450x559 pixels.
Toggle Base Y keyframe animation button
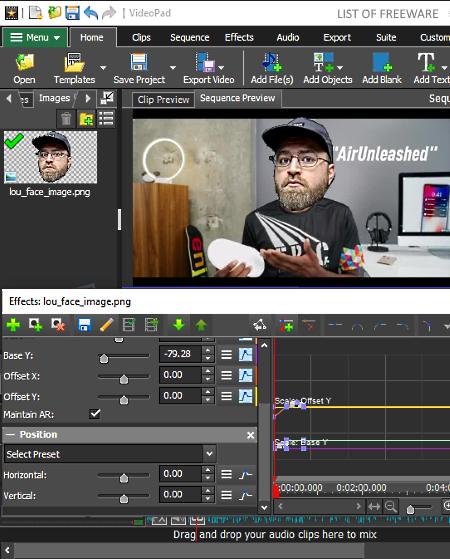(245, 355)
